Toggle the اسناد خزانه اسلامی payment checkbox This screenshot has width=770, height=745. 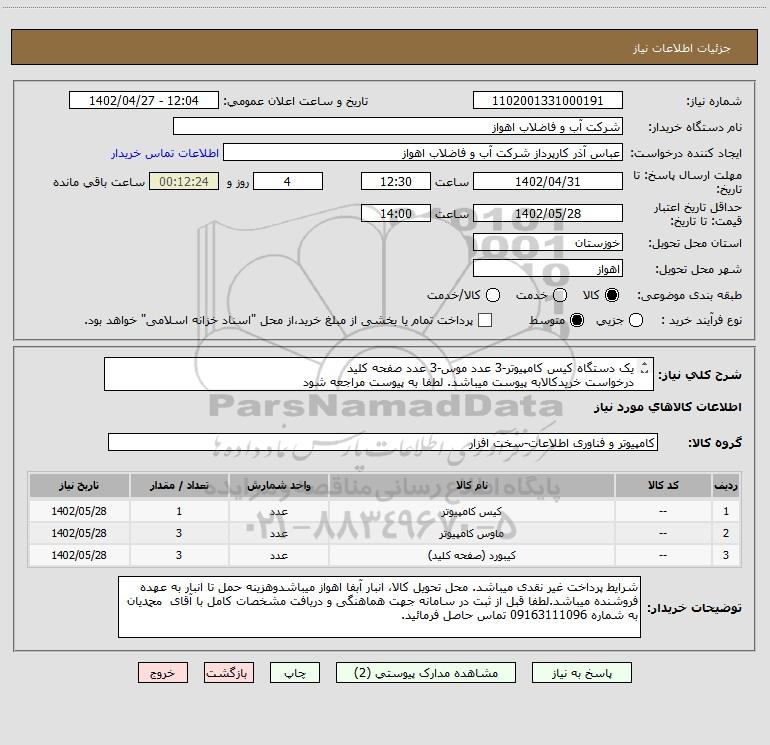[x=485, y=320]
